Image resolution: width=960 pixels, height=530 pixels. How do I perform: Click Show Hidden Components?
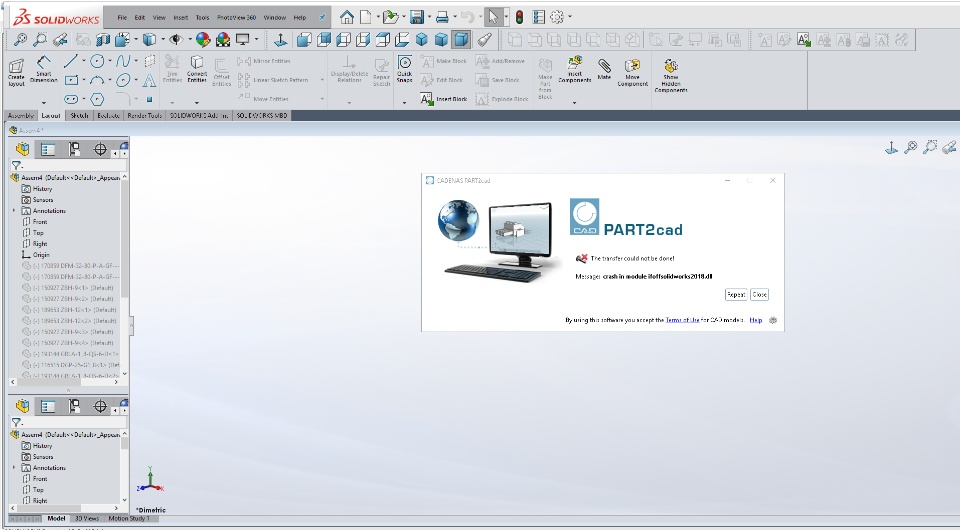671,75
